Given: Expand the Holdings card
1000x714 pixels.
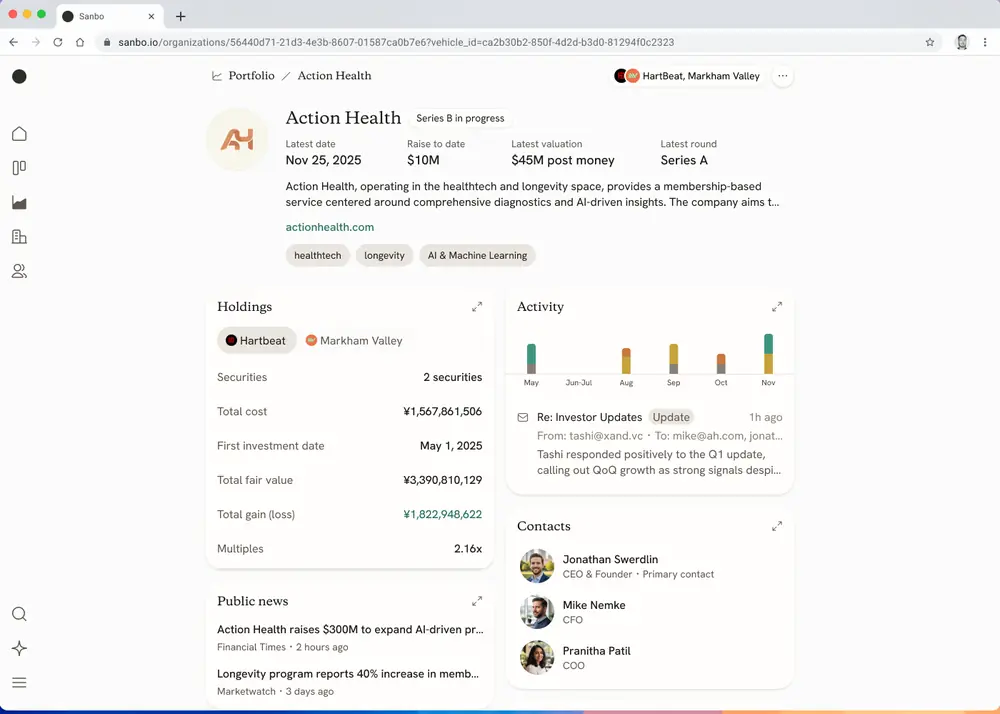Looking at the screenshot, I should coord(477,307).
